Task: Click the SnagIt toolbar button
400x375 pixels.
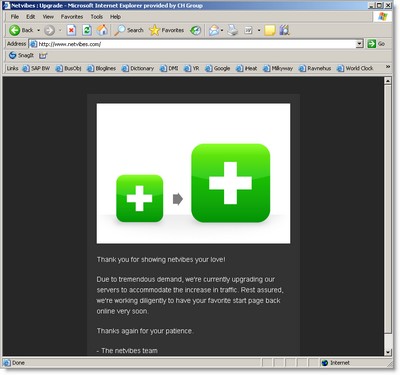Action: point(21,55)
